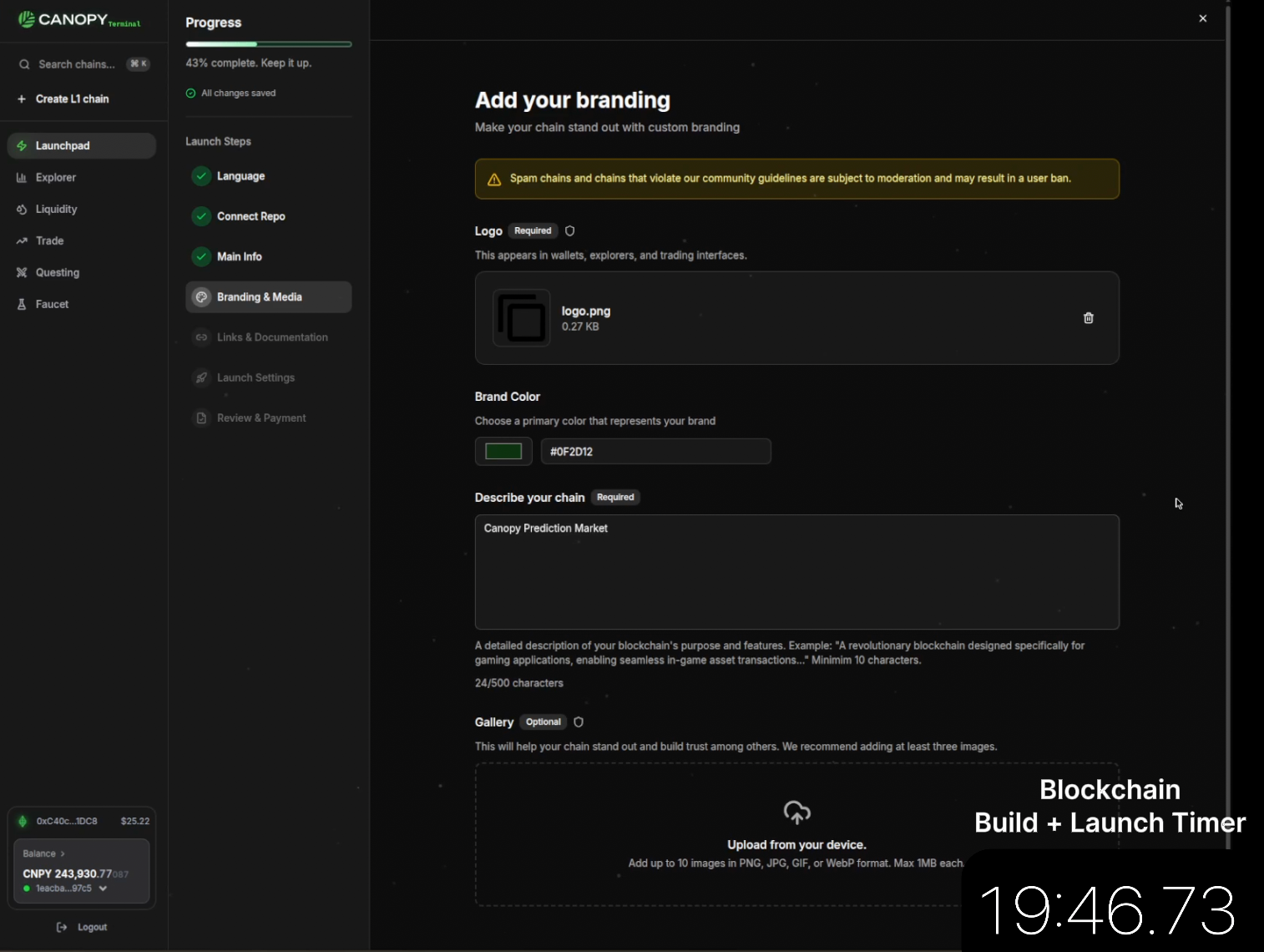This screenshot has width=1264, height=952.
Task: Open the Search chains field
Action: point(83,64)
